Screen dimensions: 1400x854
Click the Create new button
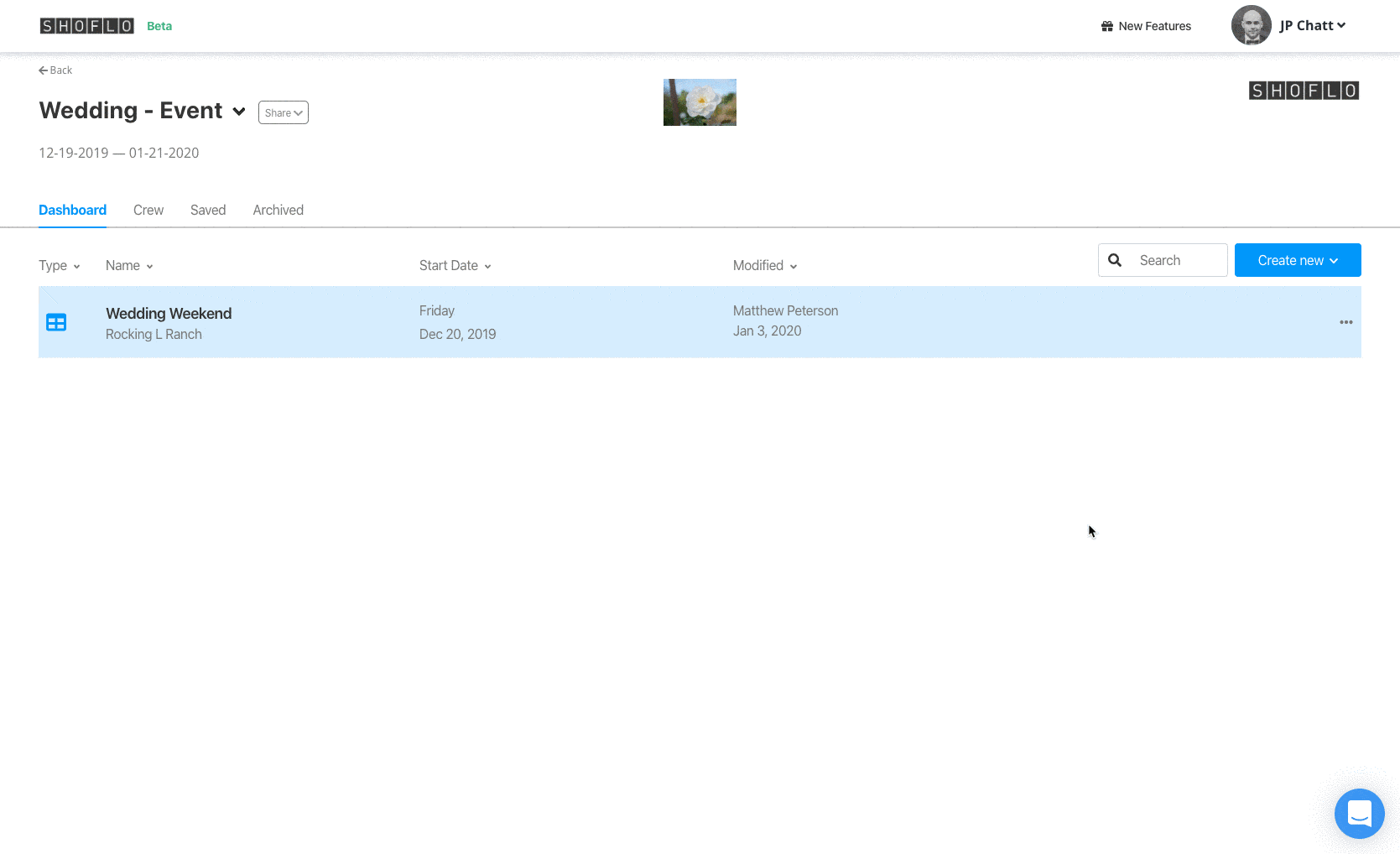[1289, 260]
